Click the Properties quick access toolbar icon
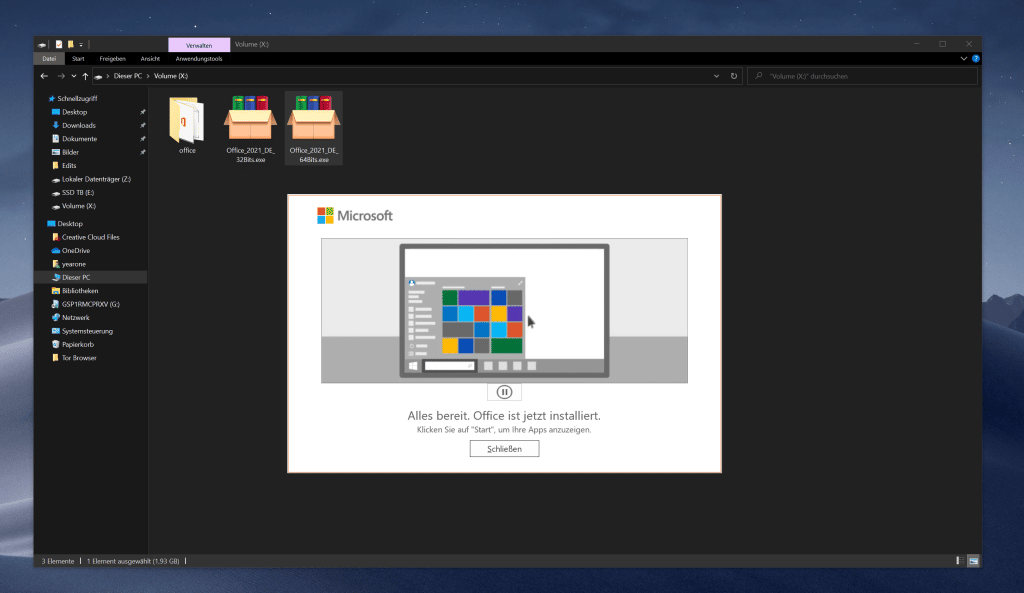The image size is (1024, 593). click(x=59, y=44)
